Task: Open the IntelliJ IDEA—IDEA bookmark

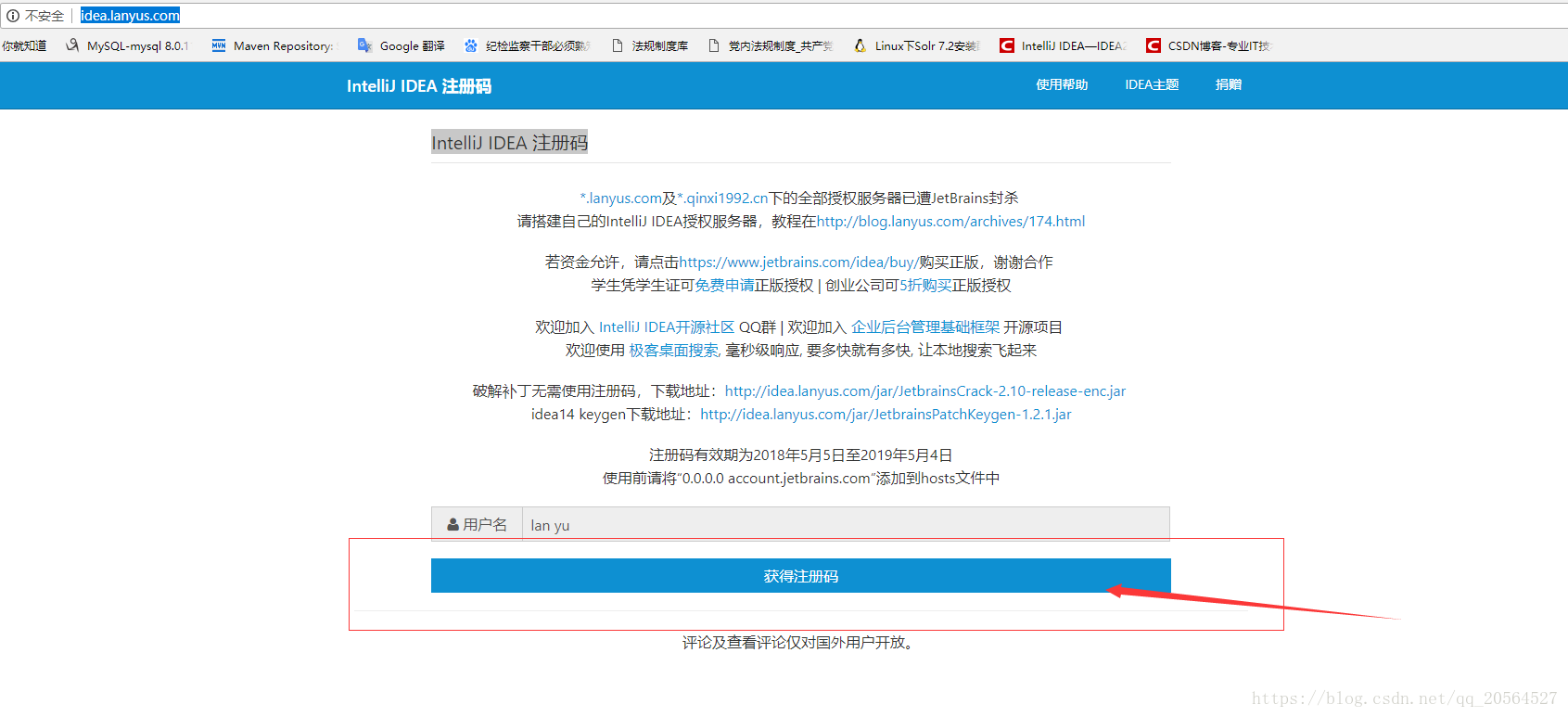Action: tap(1063, 45)
